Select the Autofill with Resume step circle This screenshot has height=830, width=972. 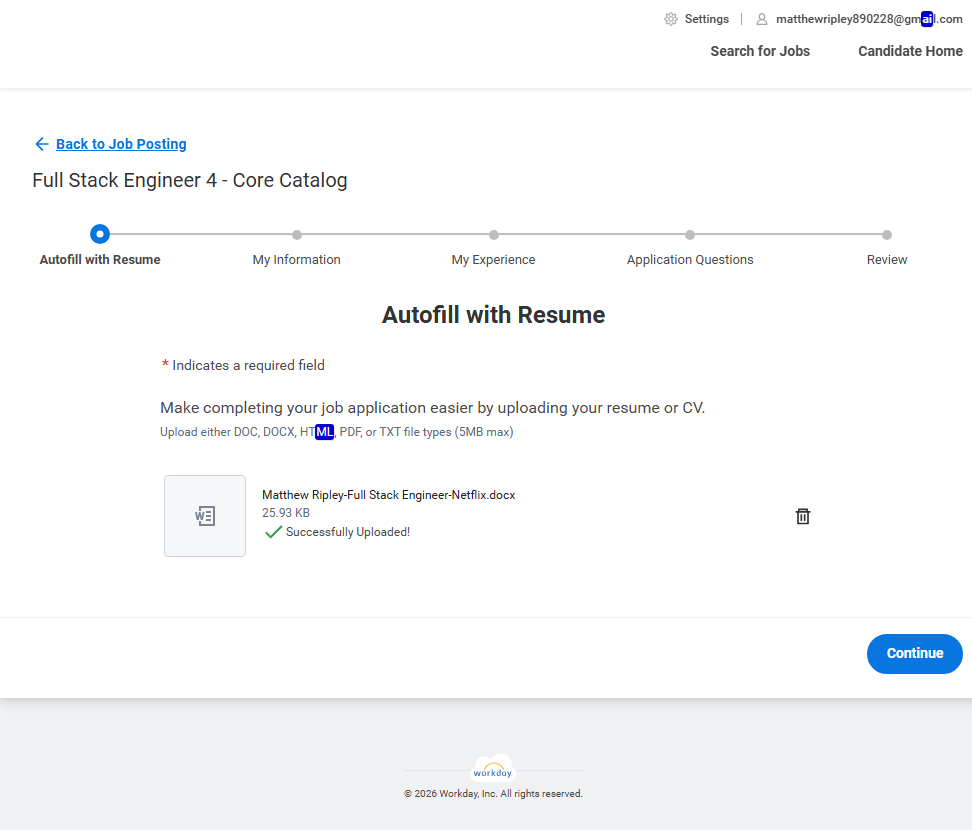[x=100, y=234]
